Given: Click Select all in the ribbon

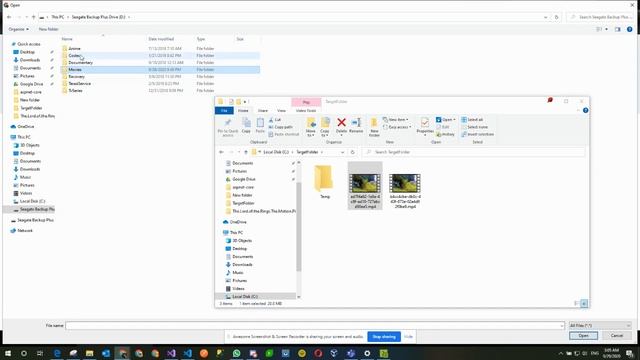Looking at the screenshot, I should (472, 120).
